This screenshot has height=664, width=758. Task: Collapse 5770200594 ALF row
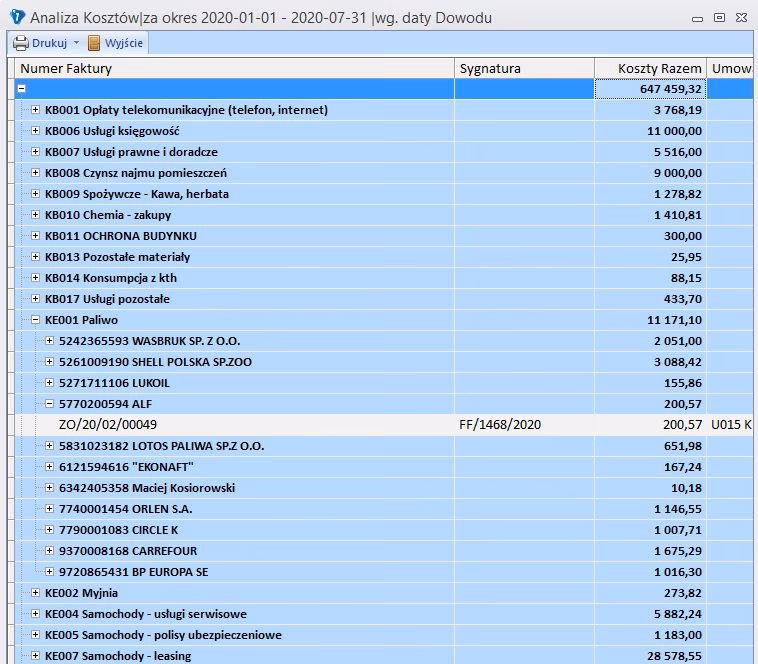point(49,404)
